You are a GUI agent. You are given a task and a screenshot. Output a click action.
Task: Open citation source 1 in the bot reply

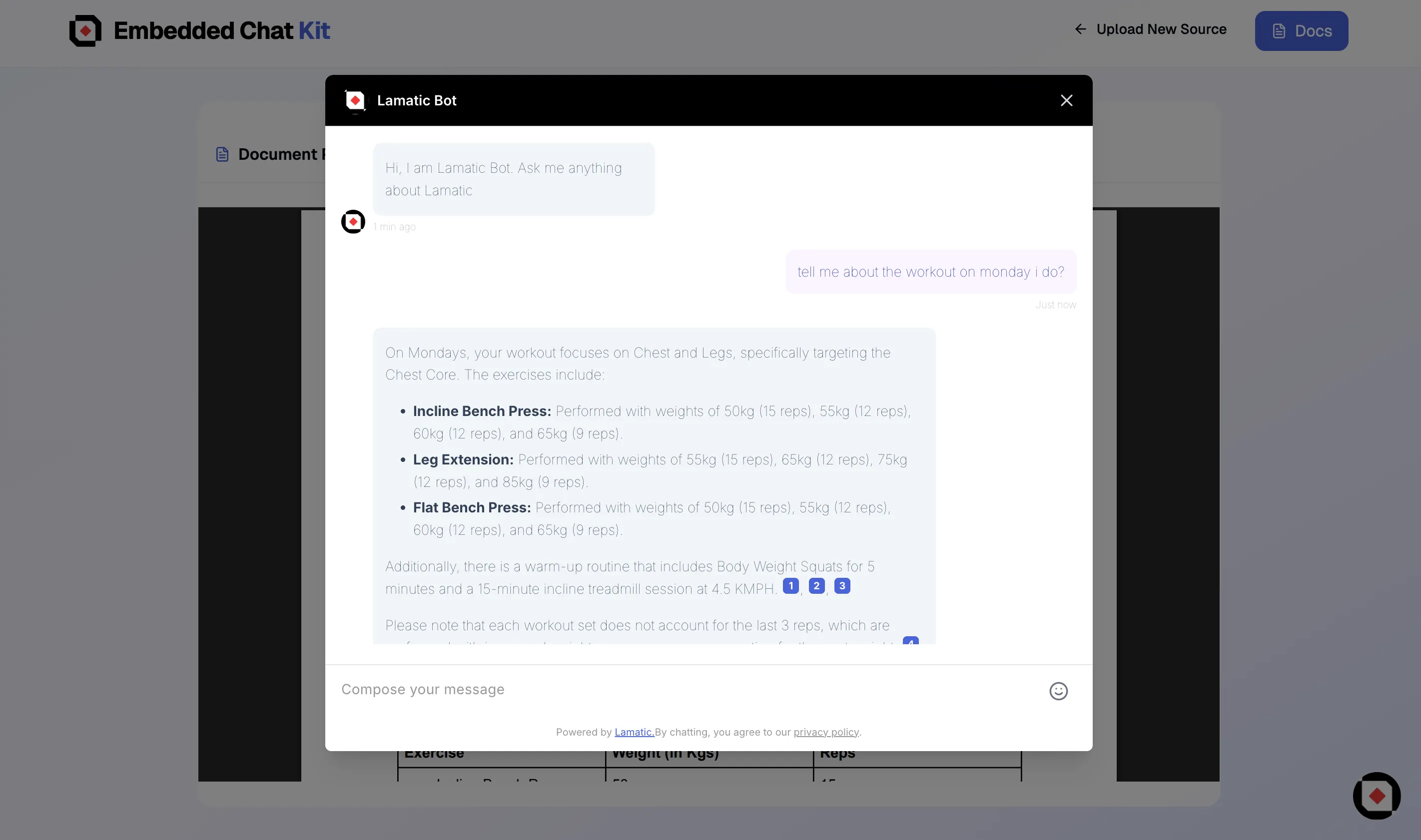791,586
